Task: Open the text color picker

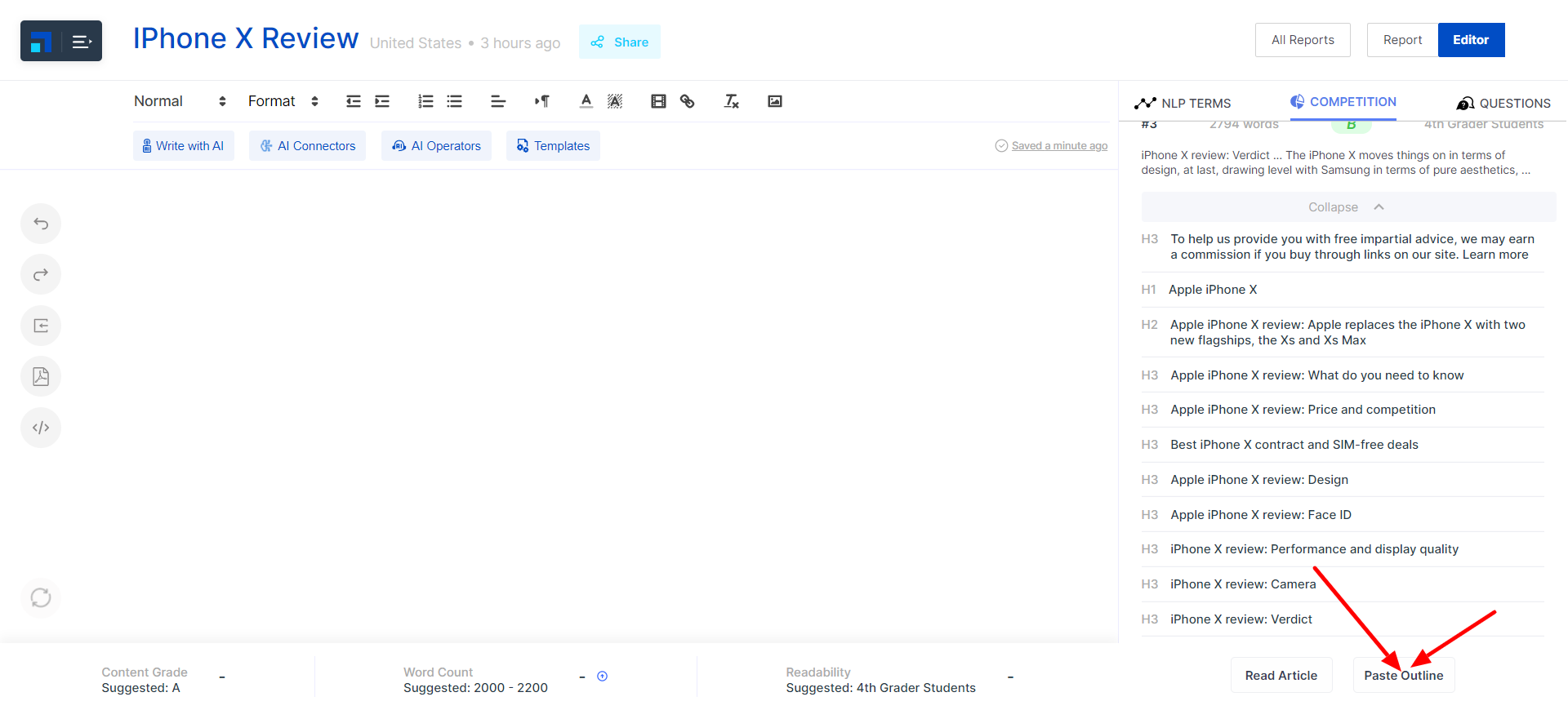Action: click(586, 101)
